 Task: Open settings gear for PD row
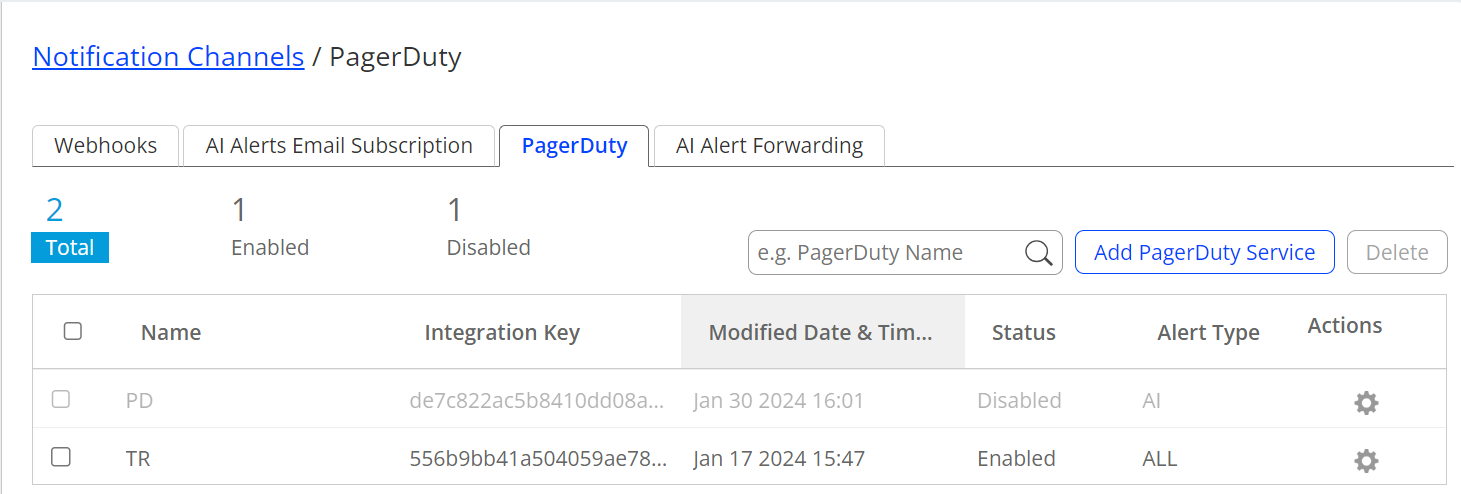pyautogui.click(x=1366, y=403)
